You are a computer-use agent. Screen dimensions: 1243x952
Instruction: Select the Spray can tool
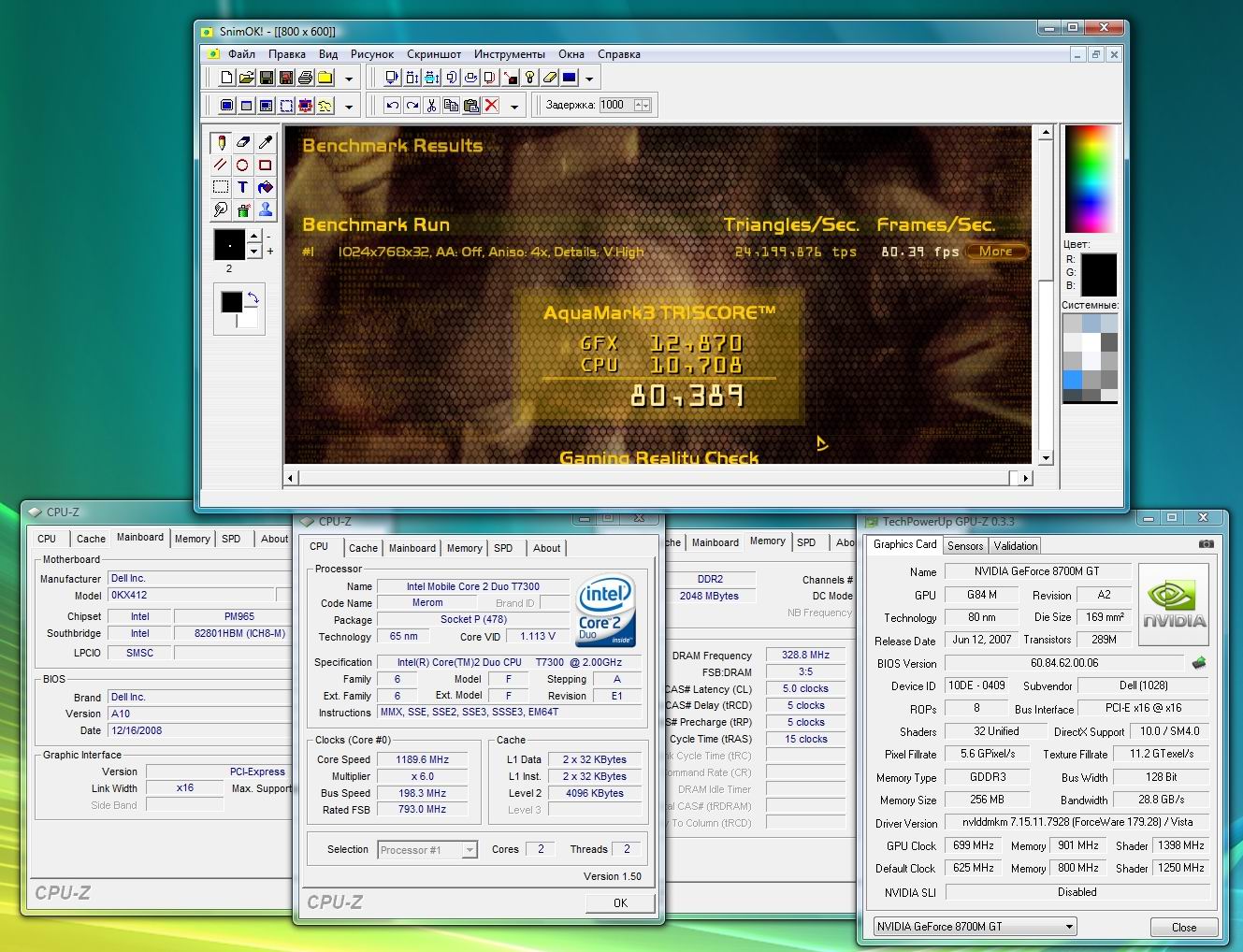[x=243, y=209]
